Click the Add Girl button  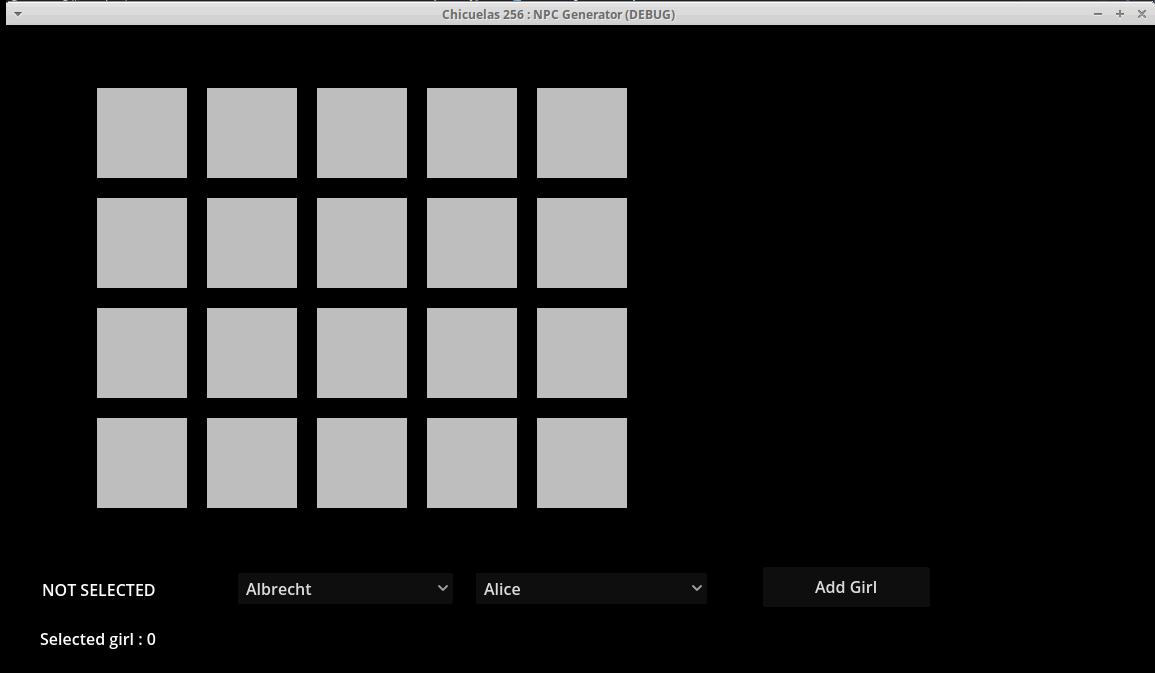tap(846, 587)
